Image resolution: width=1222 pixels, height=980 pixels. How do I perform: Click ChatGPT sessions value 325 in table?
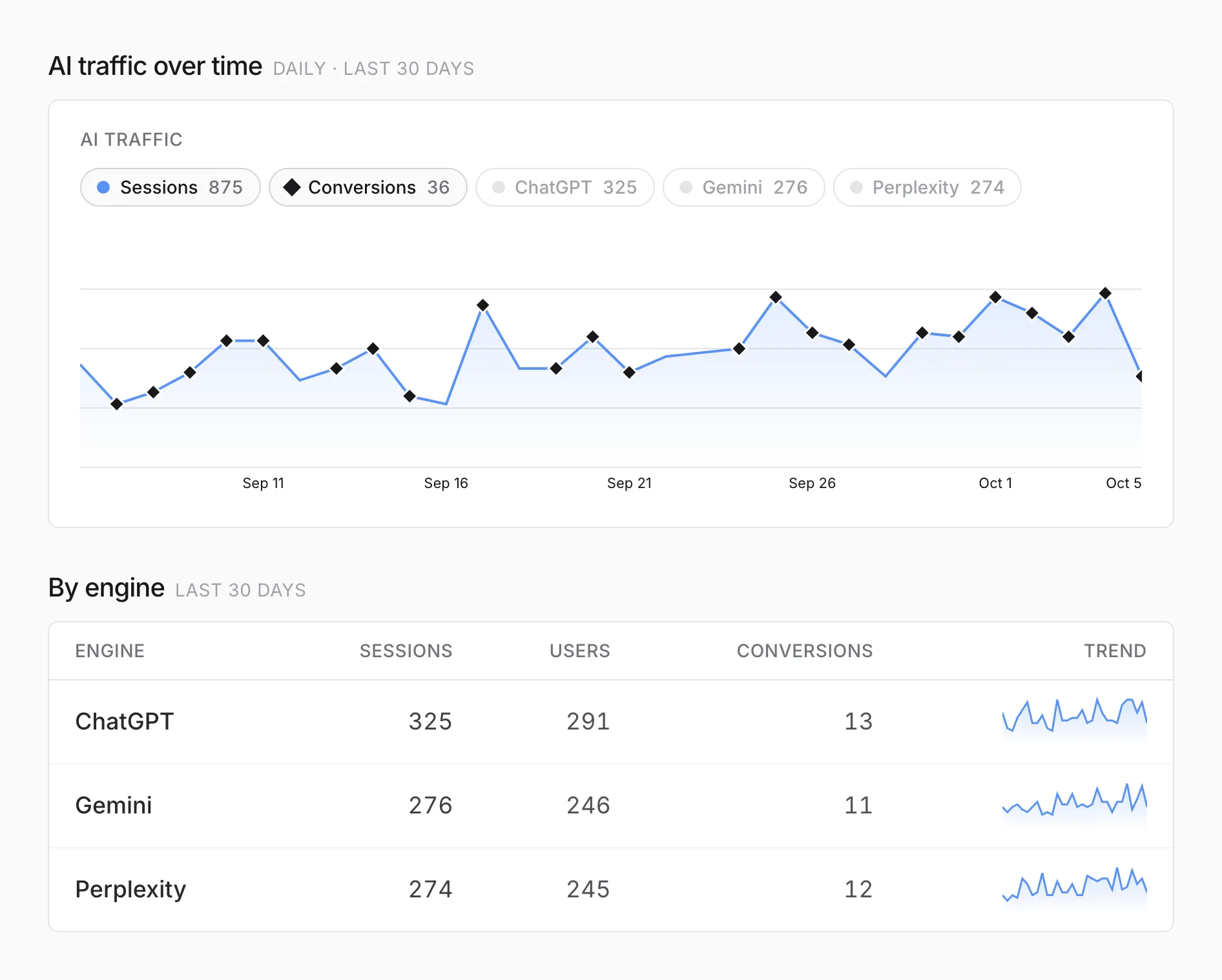click(430, 721)
